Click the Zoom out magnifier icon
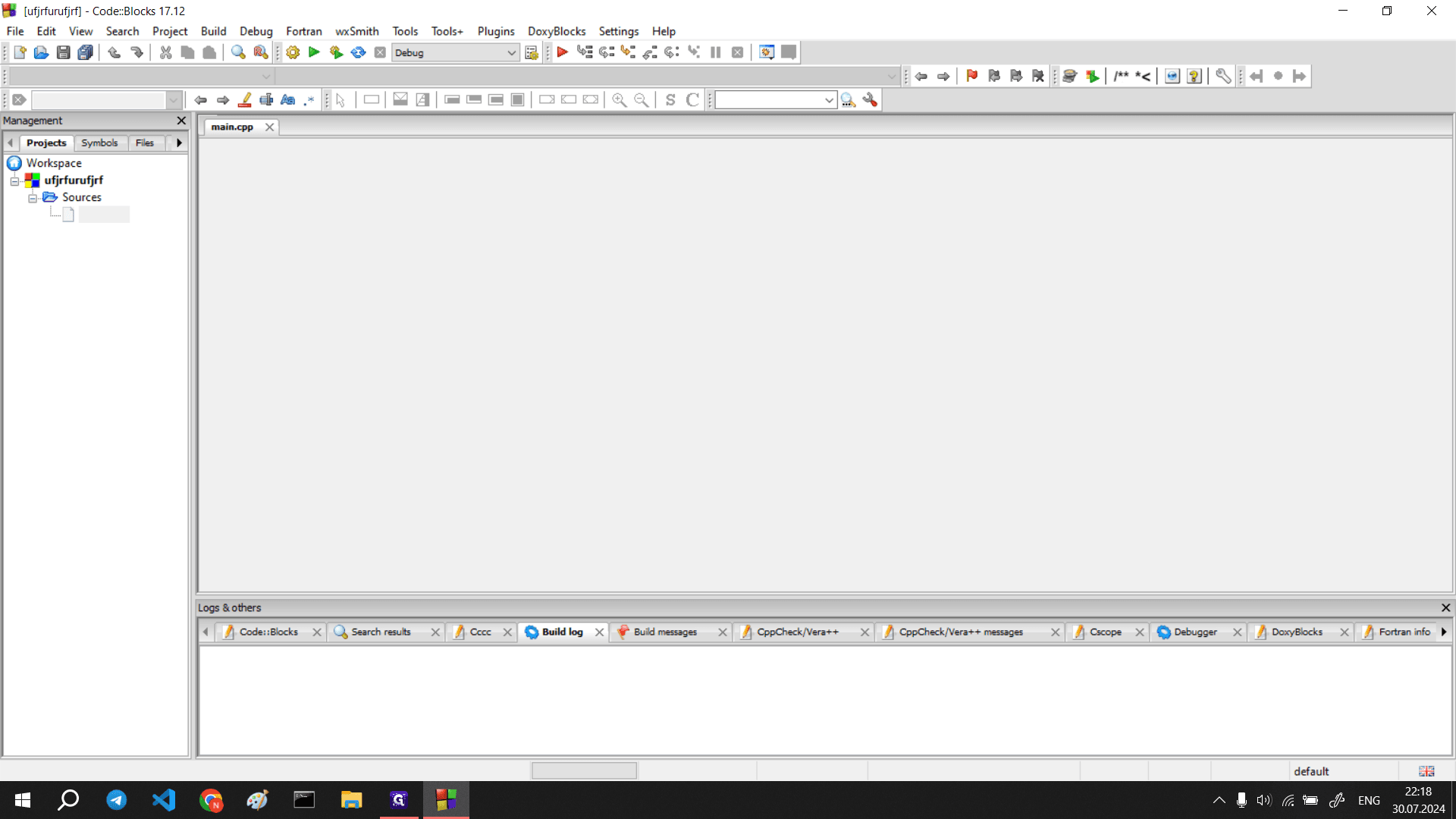 (x=642, y=100)
